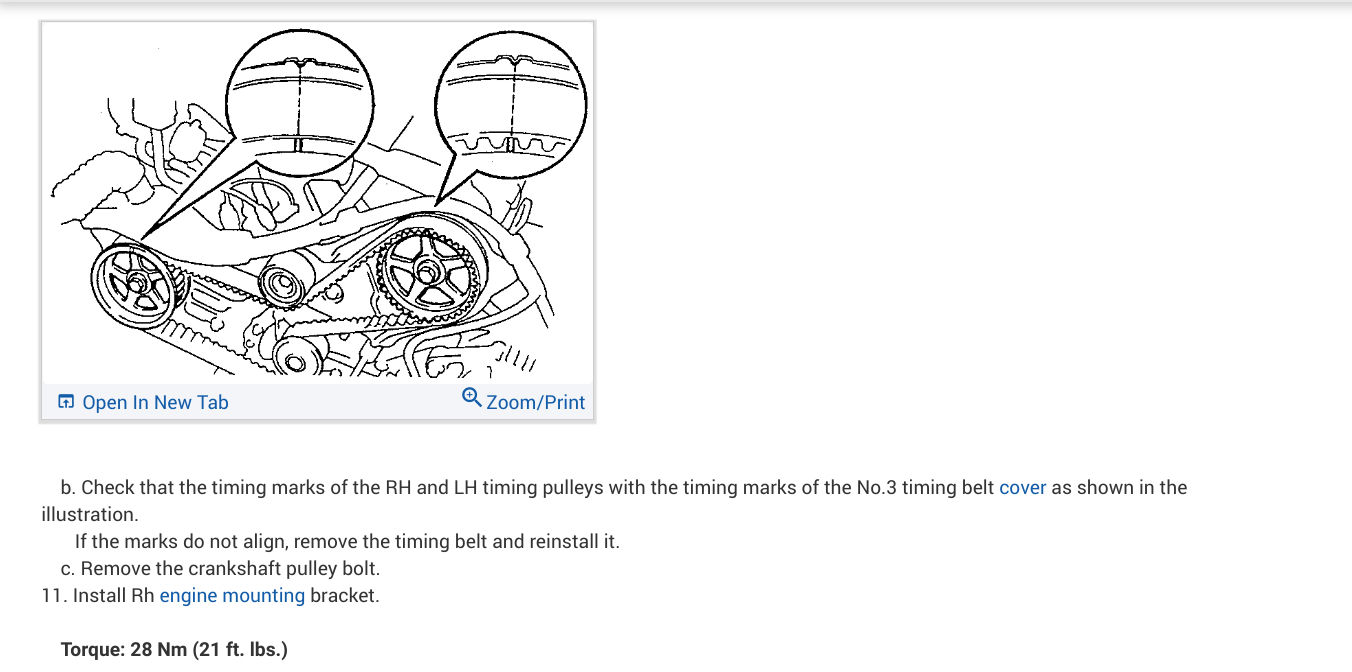Click the 'If the marks do not align' sentence

click(x=347, y=542)
